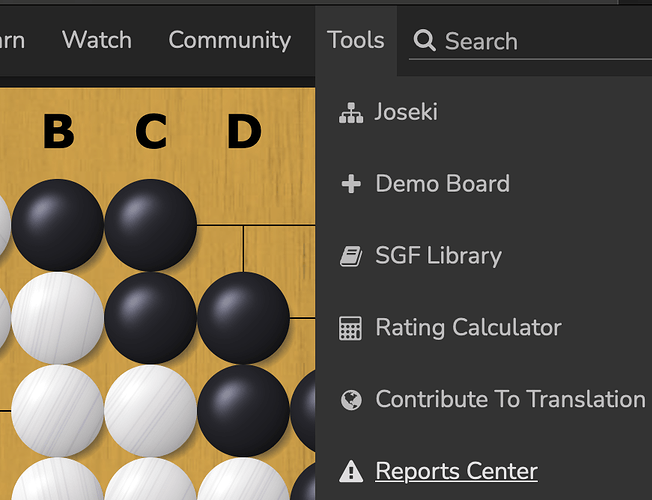The image size is (652, 500).
Task: Launch the Rating Calculator link
Action: (468, 328)
